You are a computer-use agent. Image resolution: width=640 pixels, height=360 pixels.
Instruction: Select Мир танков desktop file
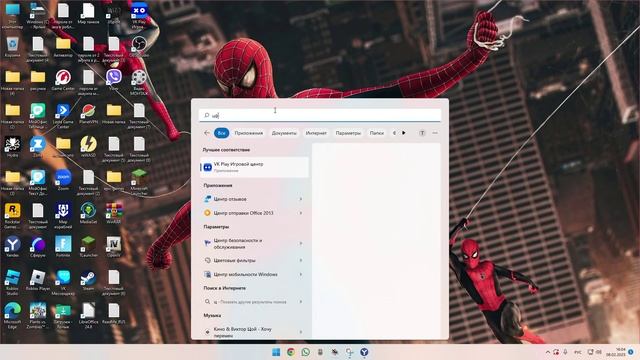pyautogui.click(x=88, y=13)
